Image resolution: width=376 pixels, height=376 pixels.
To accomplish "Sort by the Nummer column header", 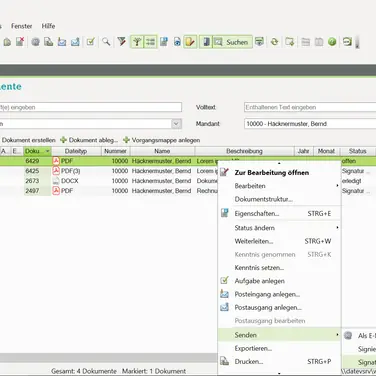I will (115, 151).
